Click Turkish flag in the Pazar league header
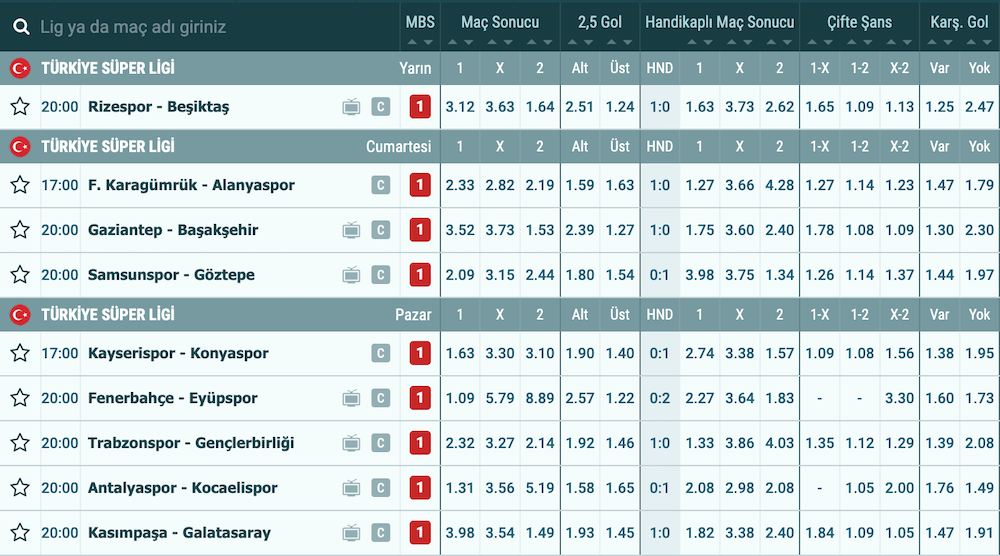 coord(20,314)
